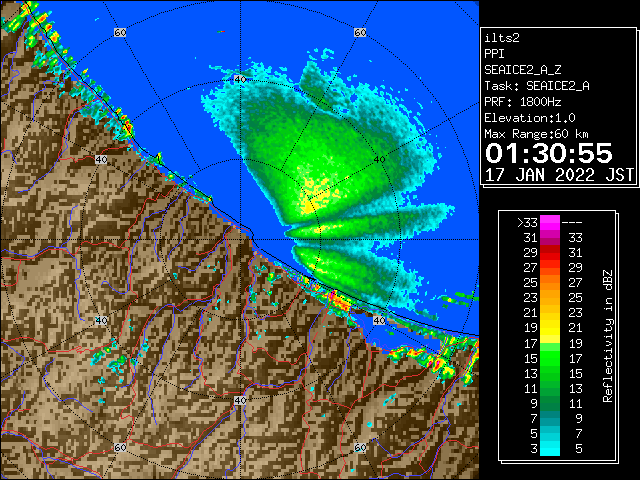This screenshot has width=640, height=480.
Task: Click the "40" range label due south of center
Action: pyautogui.click(x=240, y=400)
